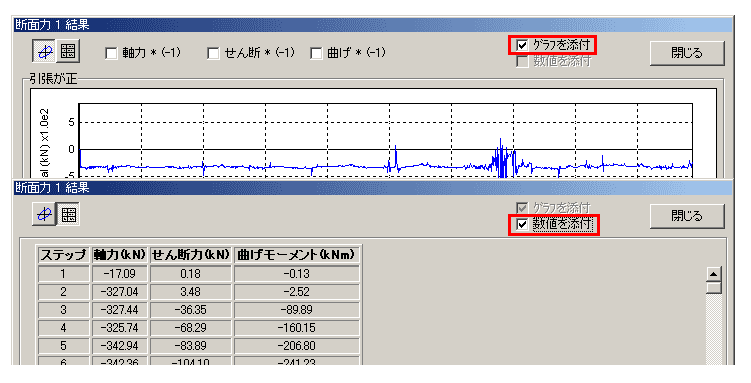Image resolution: width=751 pixels, height=383 pixels.
Task: Select bending moment cell -160.15
Action: tap(296, 328)
